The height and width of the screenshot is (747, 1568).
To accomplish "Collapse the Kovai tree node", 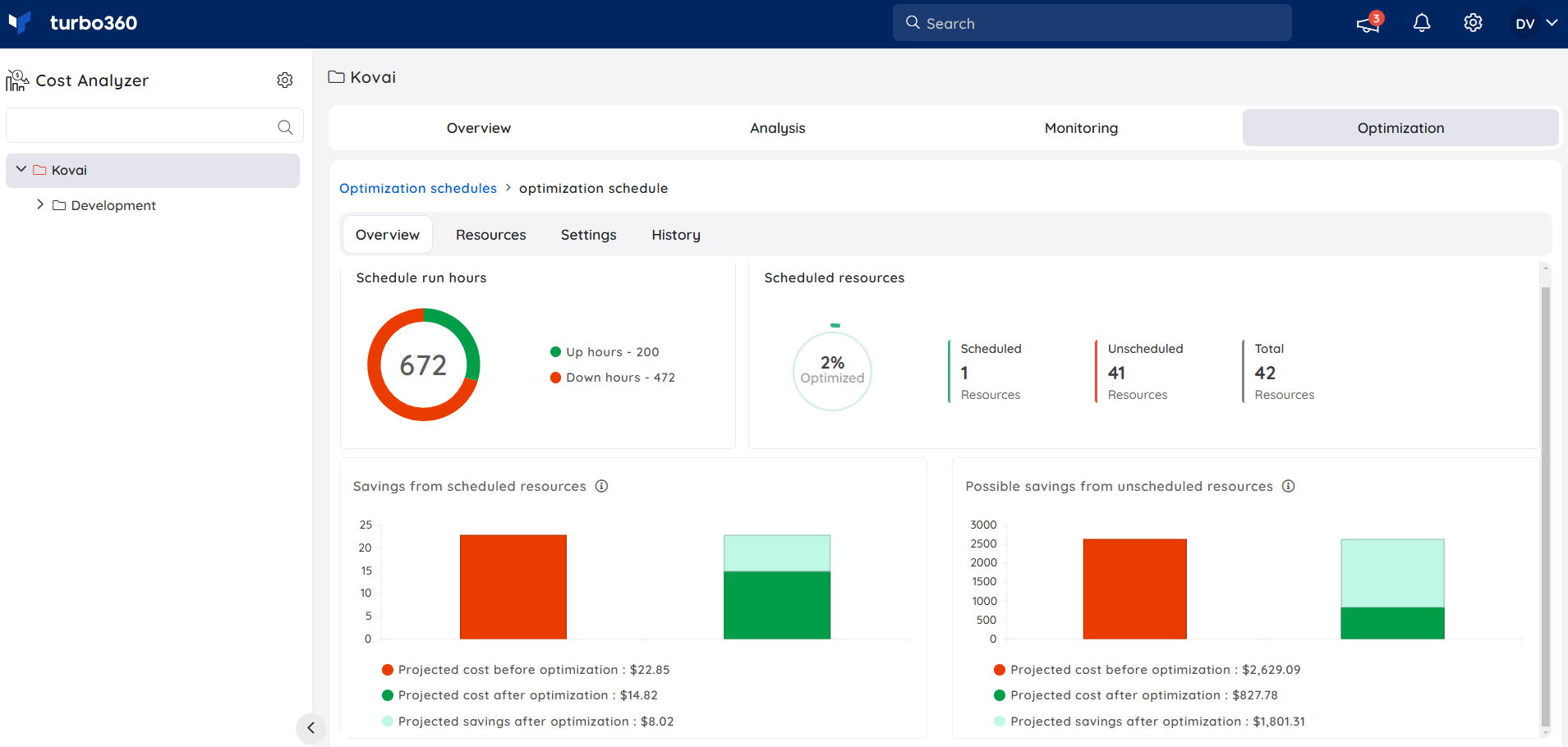I will tap(21, 169).
